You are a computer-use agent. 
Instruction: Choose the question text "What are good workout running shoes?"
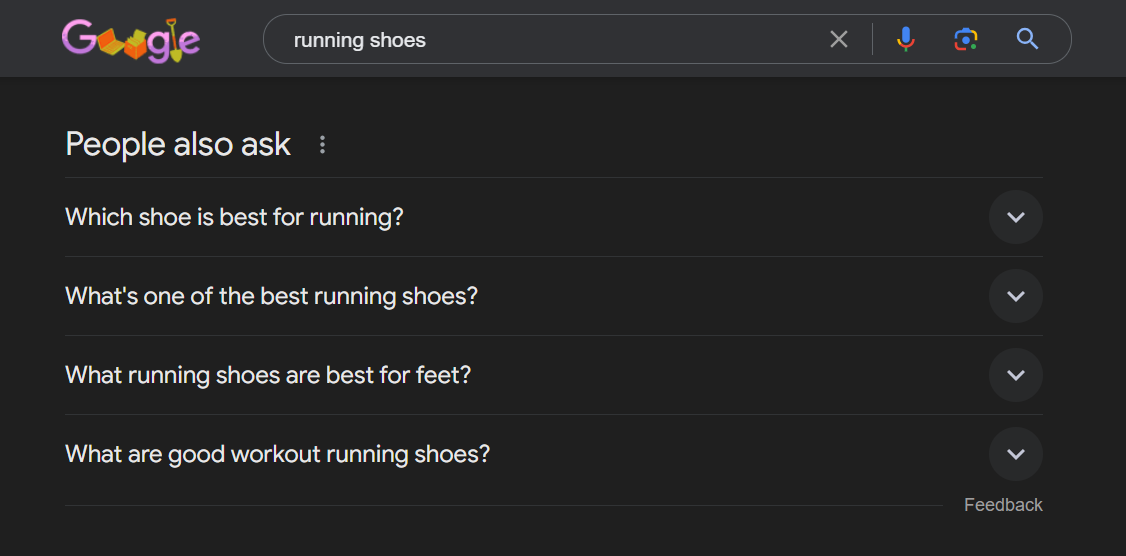tap(277, 454)
